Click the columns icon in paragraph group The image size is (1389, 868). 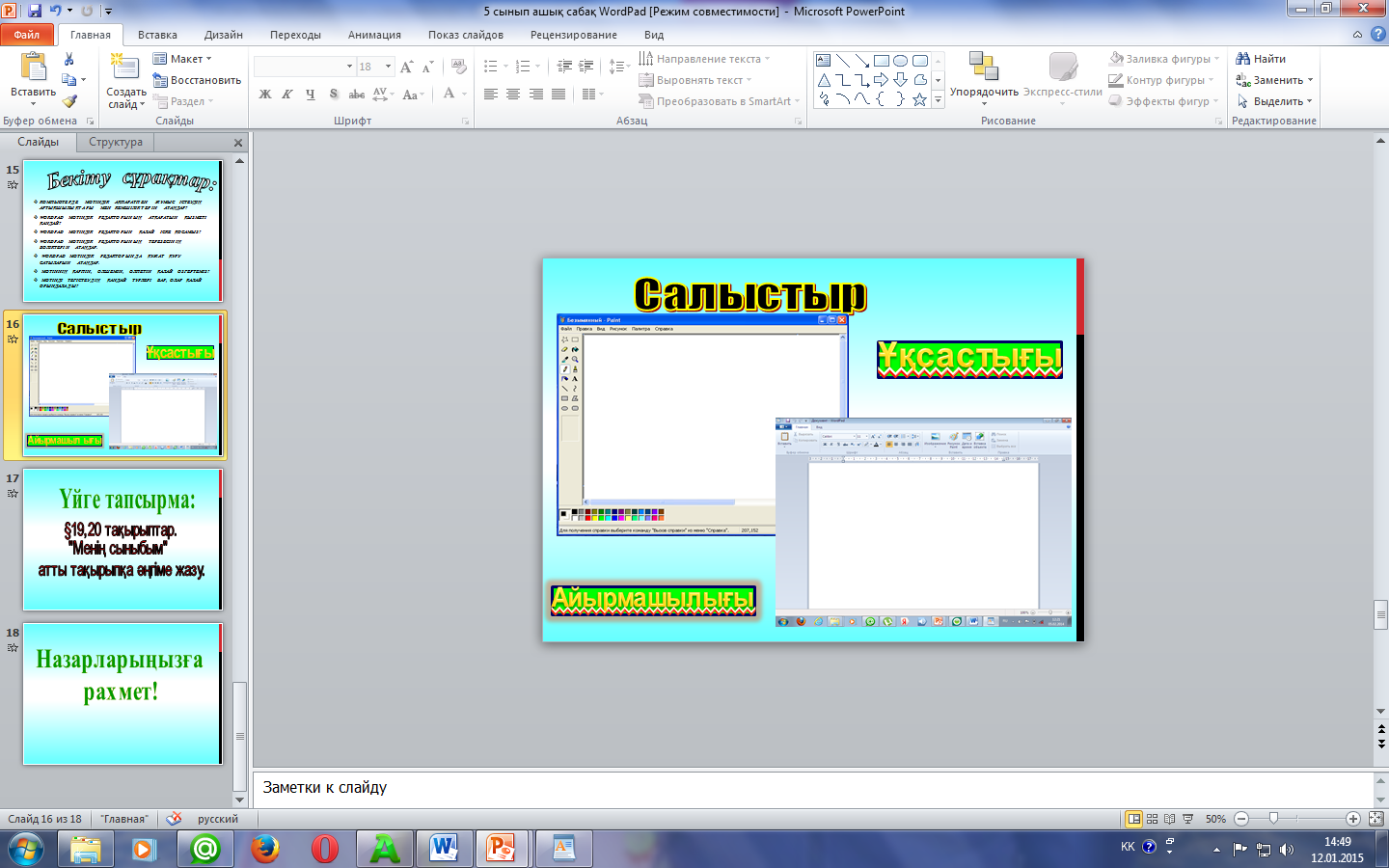[589, 95]
